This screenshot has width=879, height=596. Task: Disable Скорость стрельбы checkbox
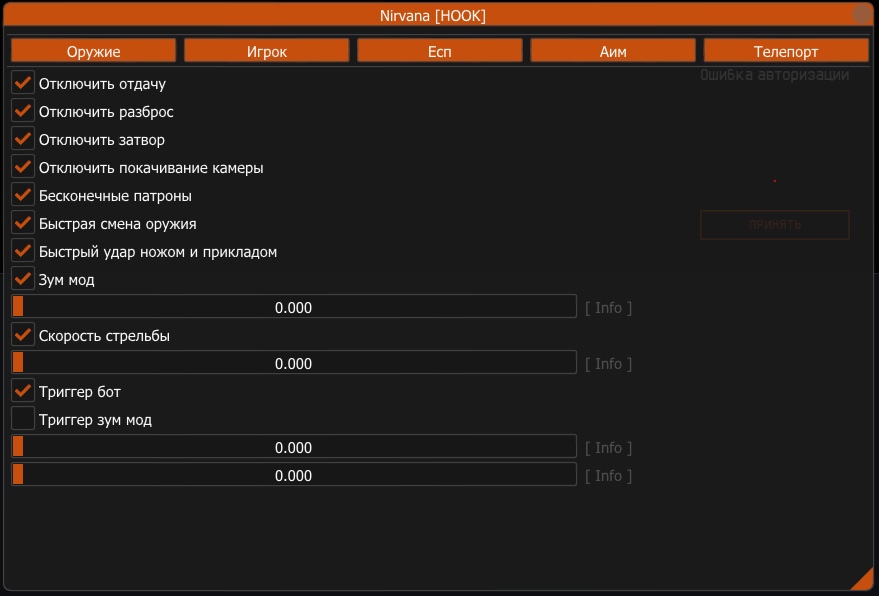(x=23, y=335)
